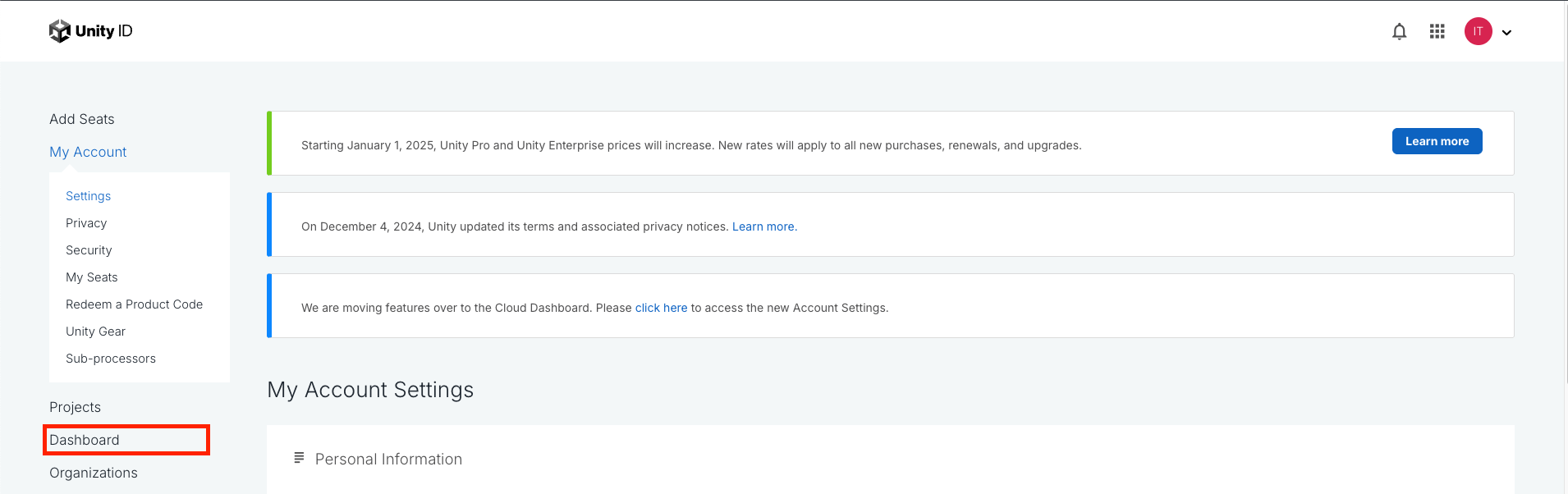Open Redeem a Product Code
The width and height of the screenshot is (1568, 494).
tap(134, 304)
